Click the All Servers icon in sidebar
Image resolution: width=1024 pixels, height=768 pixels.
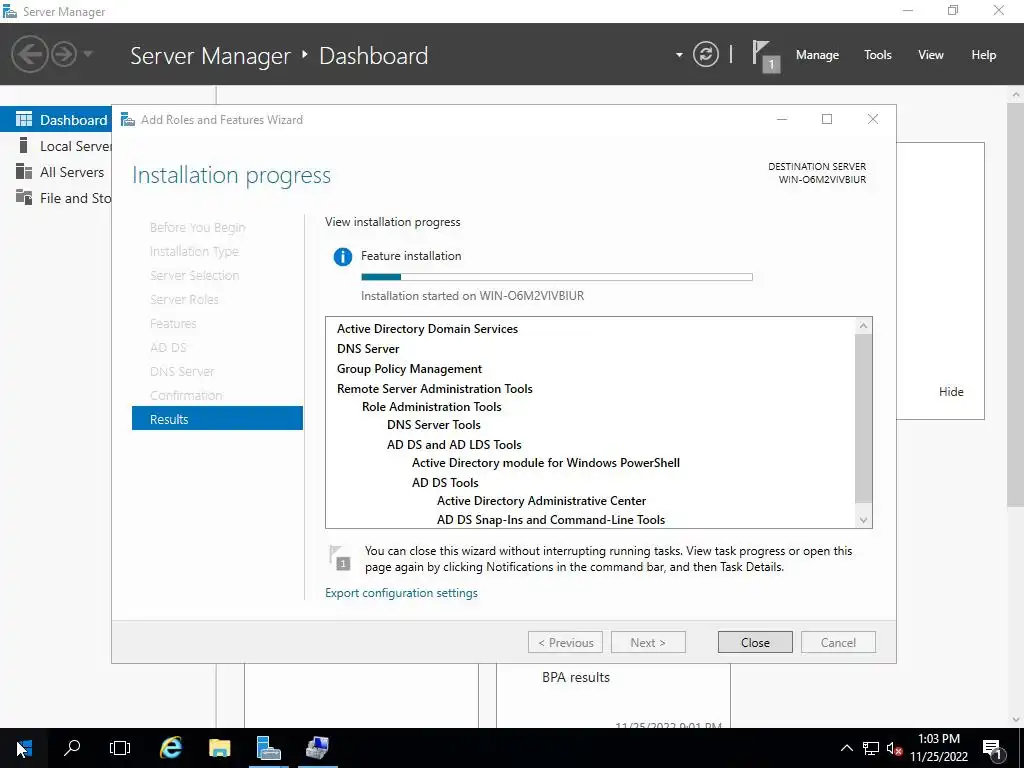click(24, 171)
